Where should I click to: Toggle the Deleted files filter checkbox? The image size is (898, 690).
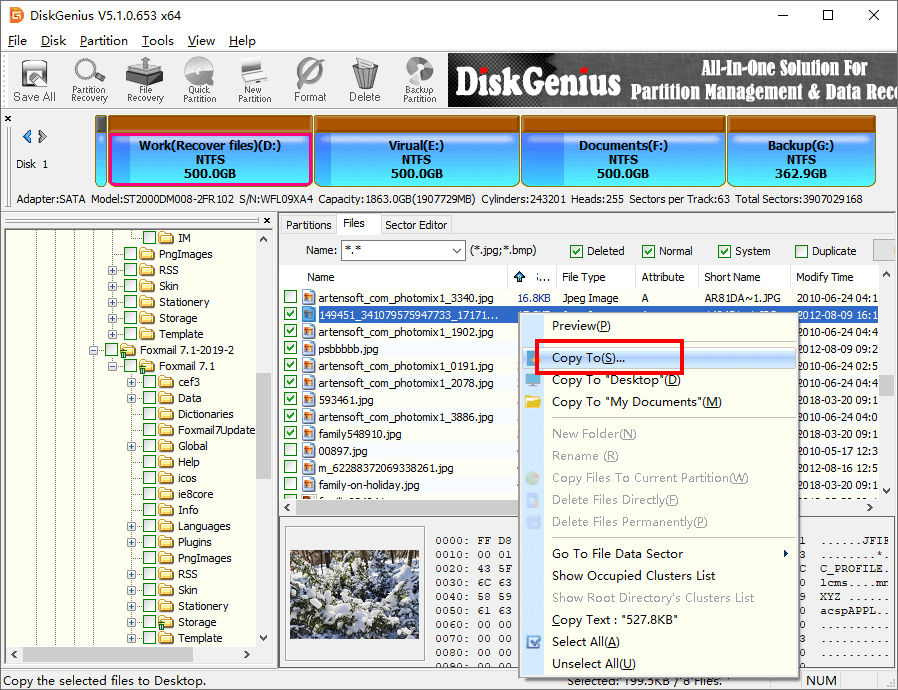click(x=576, y=251)
